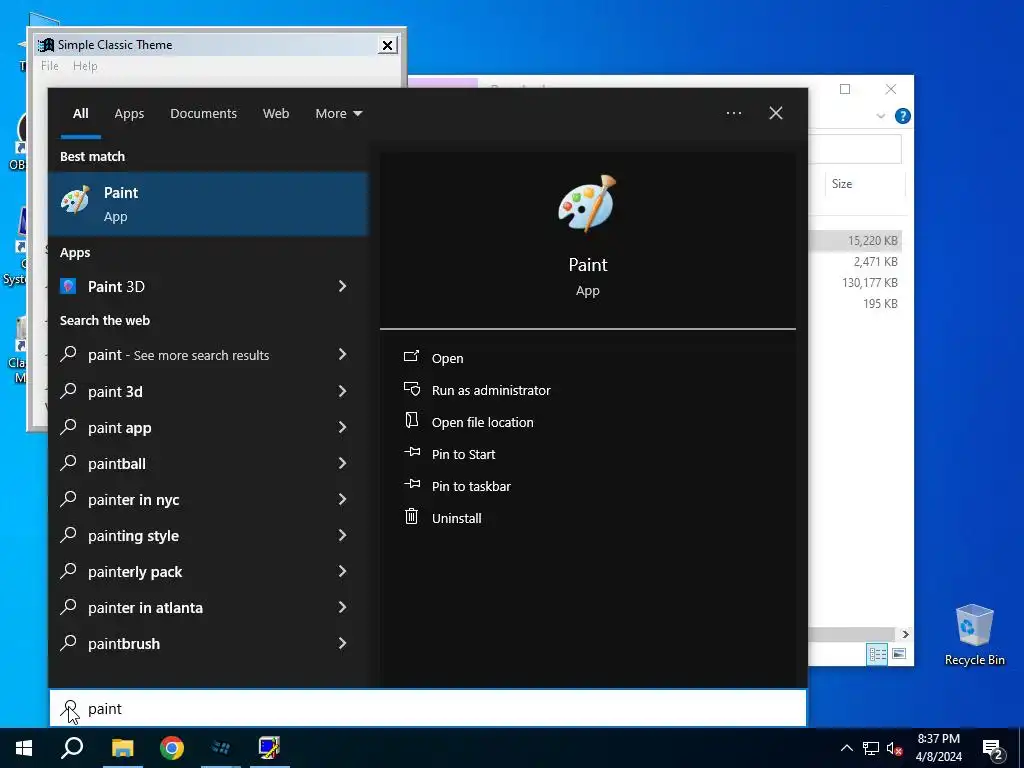Image resolution: width=1024 pixels, height=768 pixels.
Task: Click the Paint 3D app icon
Action: (x=69, y=286)
